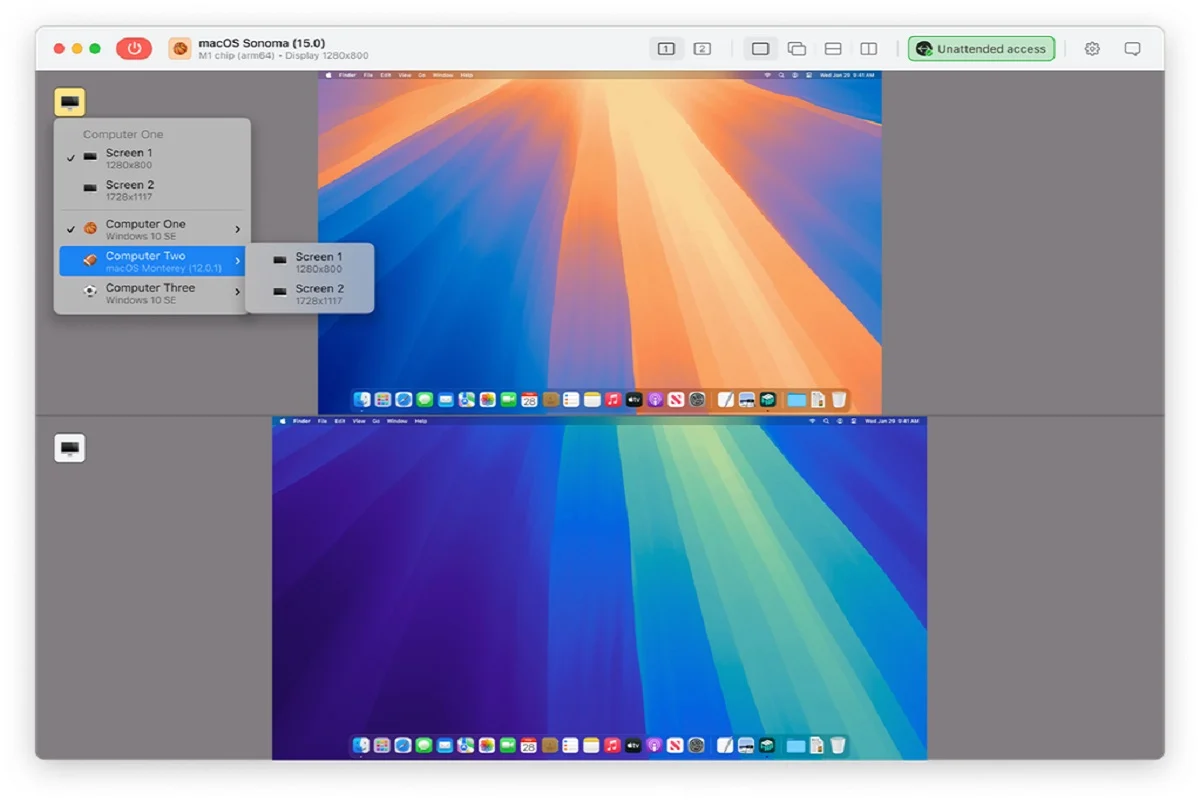Pick Screen 2 in Computer Two submenu
1200x800 pixels.
click(317, 294)
